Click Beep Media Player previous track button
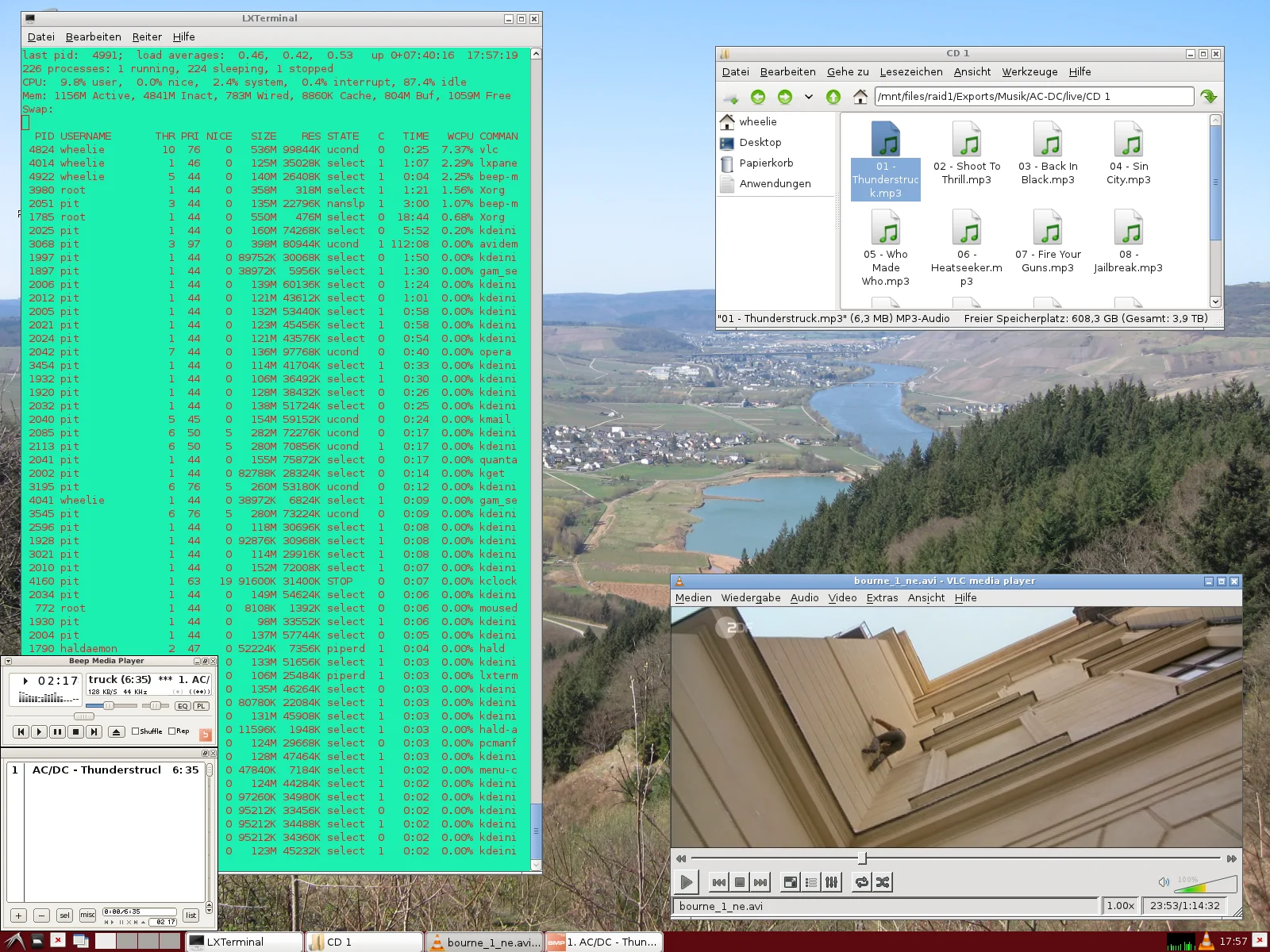 pos(21,731)
